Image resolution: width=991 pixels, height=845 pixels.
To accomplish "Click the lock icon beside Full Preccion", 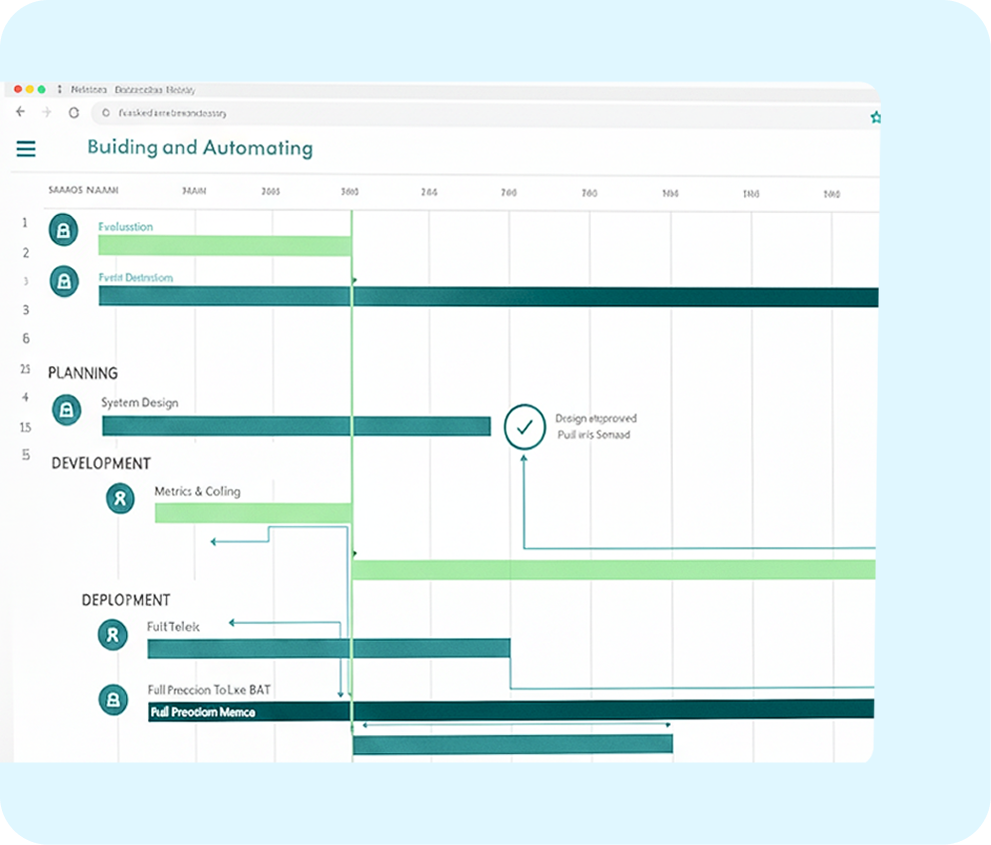I will [x=113, y=699].
